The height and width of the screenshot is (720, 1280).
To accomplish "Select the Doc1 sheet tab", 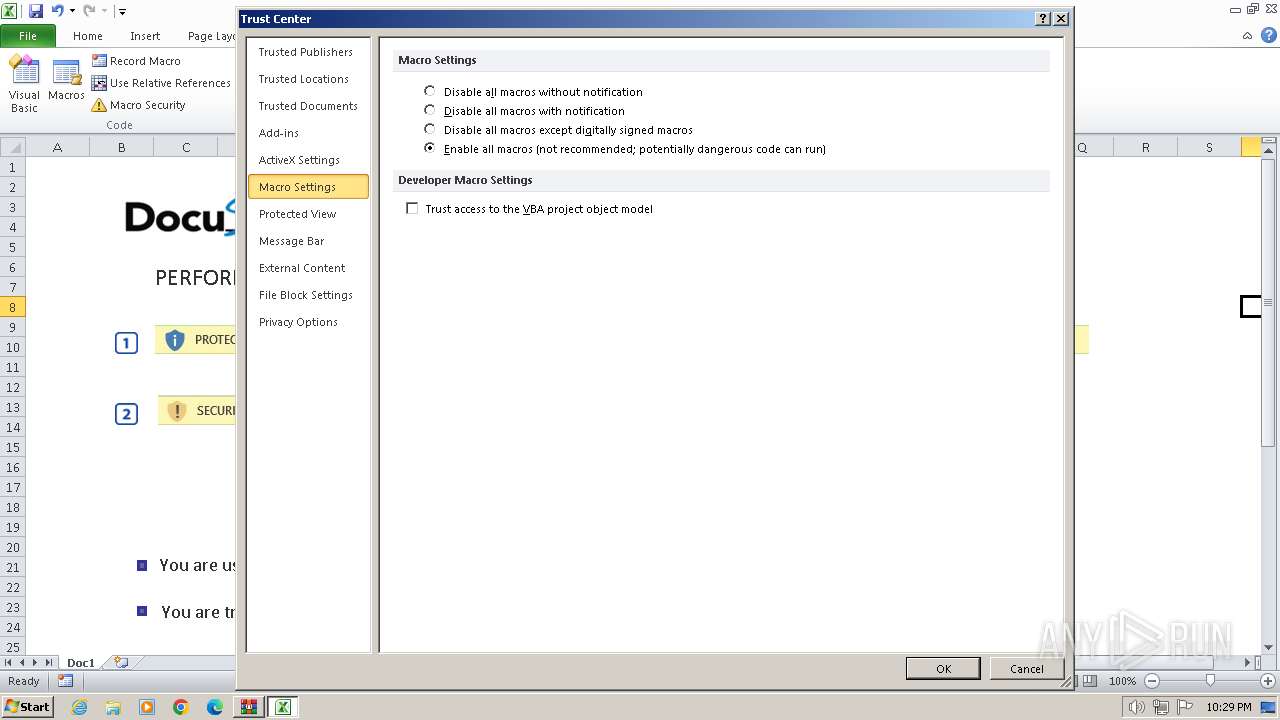I will (x=81, y=662).
